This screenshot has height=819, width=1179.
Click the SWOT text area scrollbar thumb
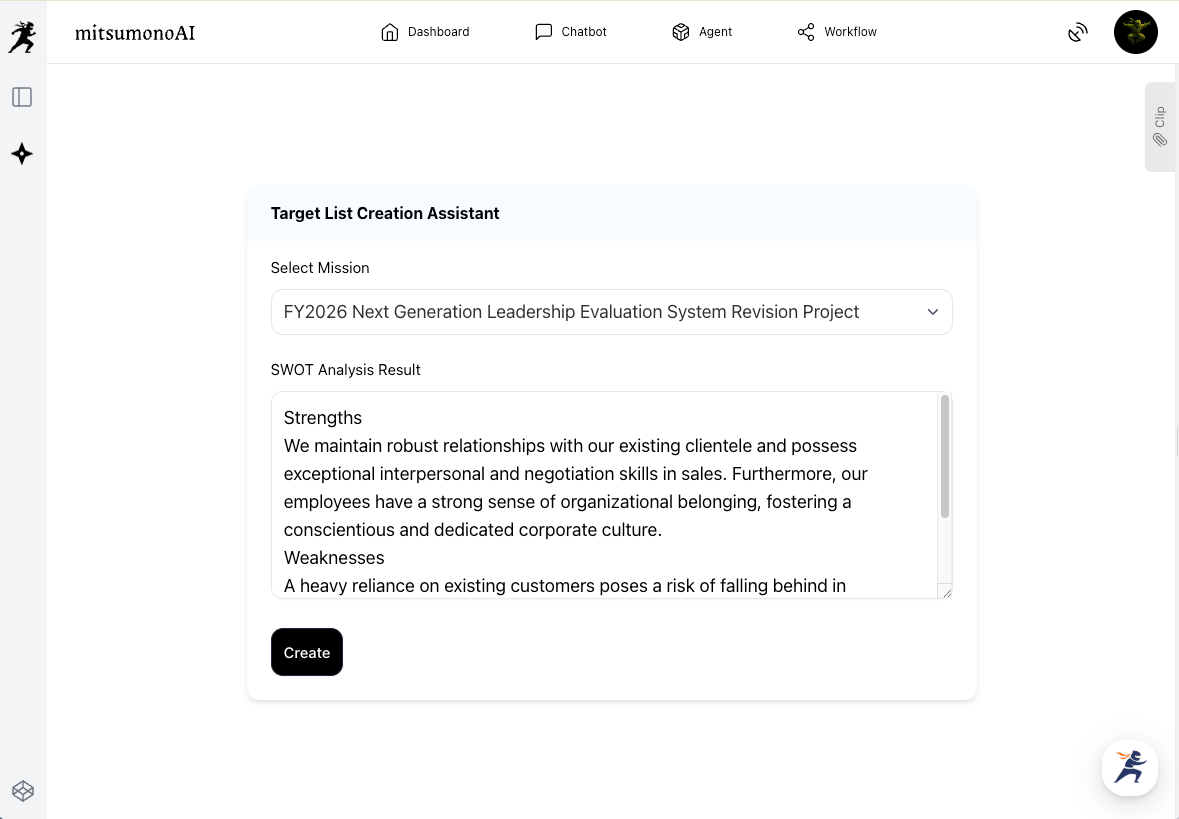(x=945, y=456)
